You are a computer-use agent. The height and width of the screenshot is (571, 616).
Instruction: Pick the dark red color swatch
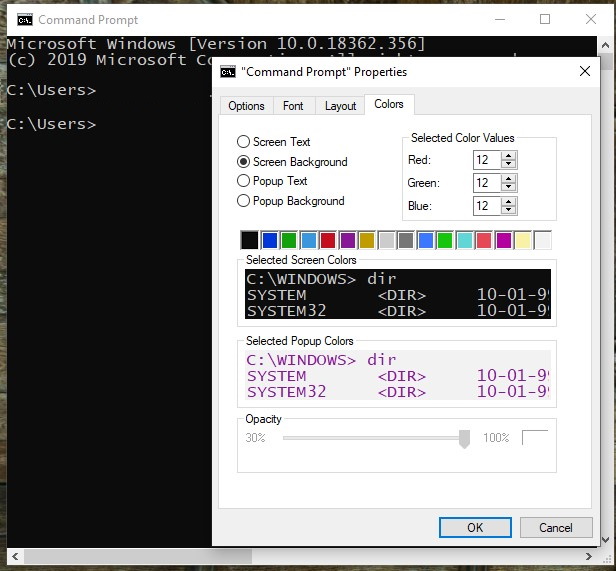(328, 241)
